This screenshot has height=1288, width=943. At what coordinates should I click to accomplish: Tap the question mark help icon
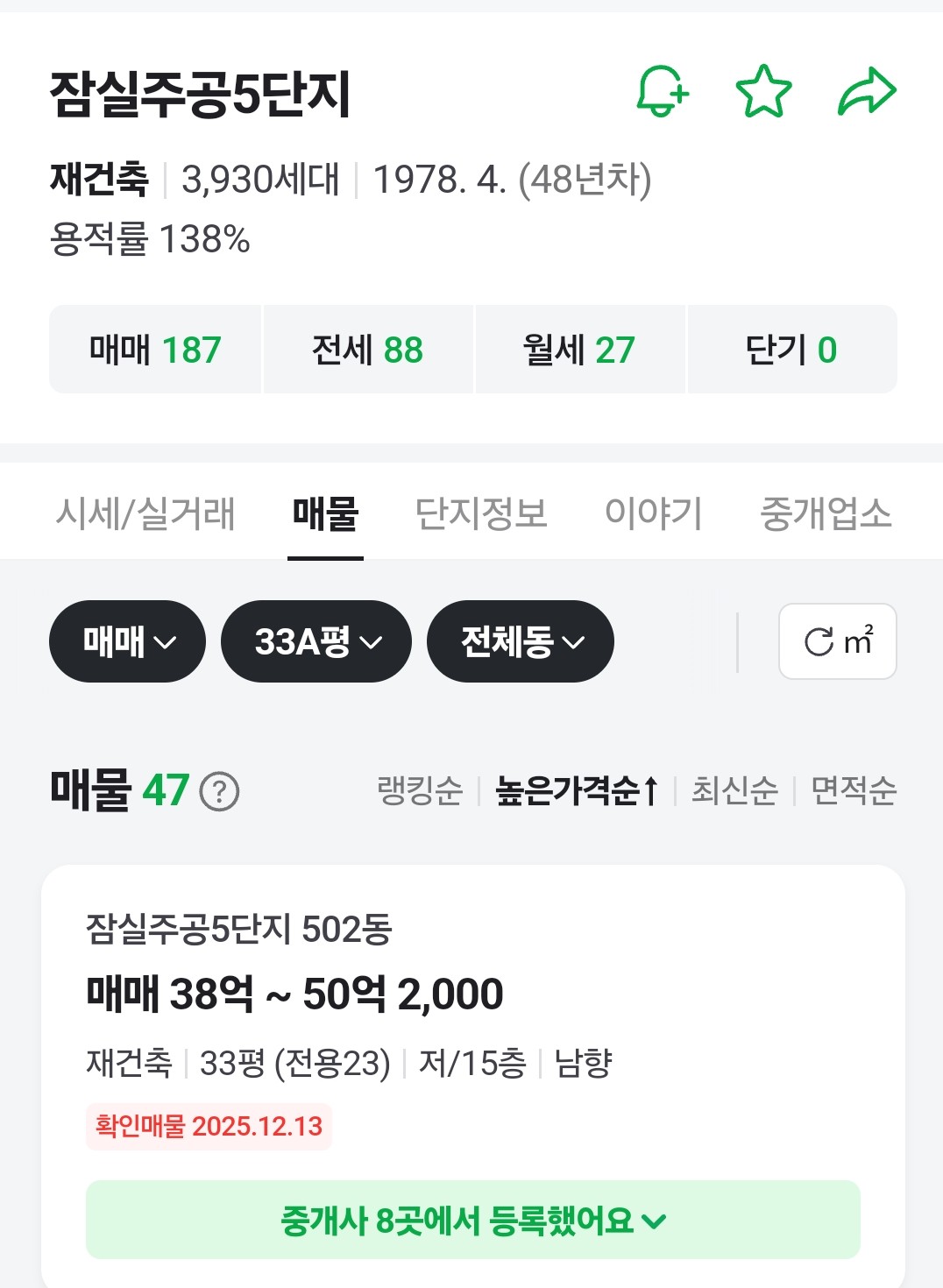[219, 792]
